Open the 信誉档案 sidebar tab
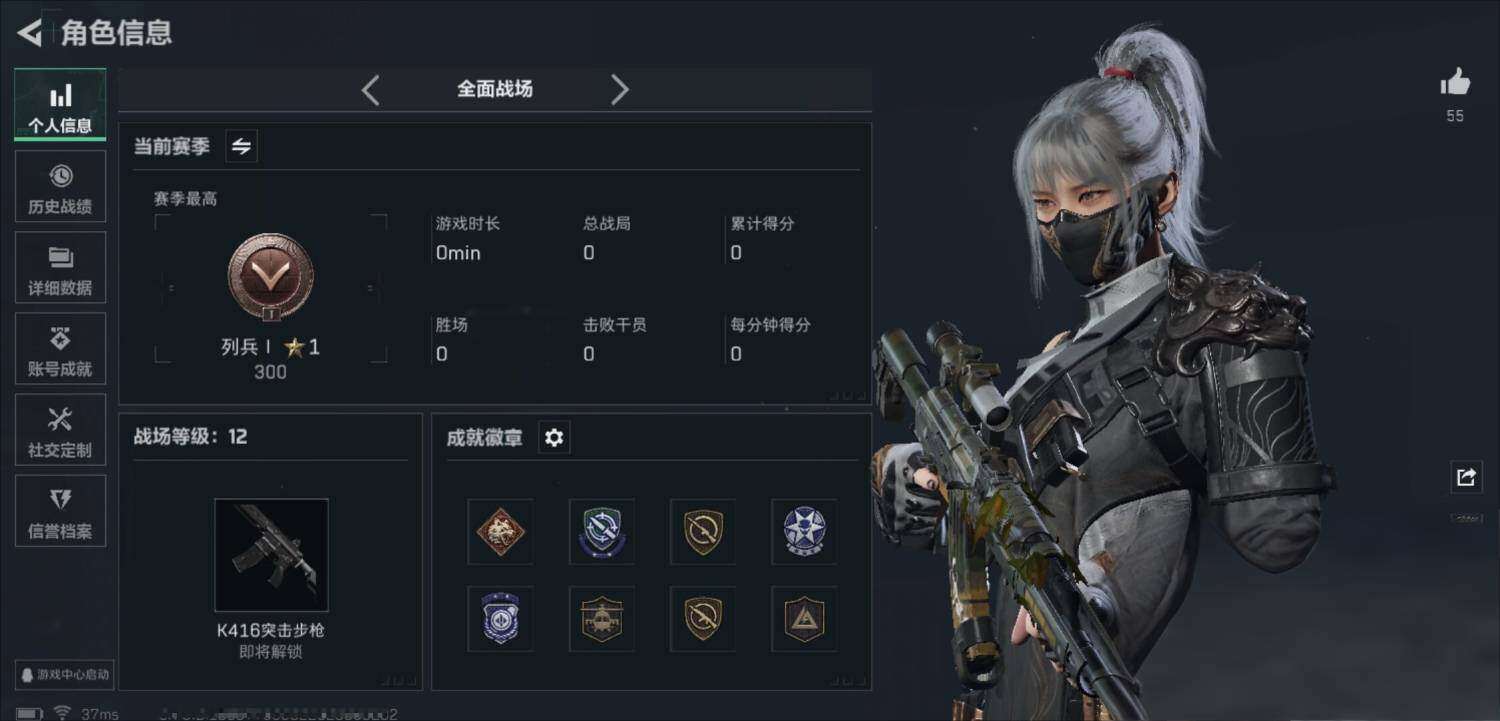 pos(60,511)
